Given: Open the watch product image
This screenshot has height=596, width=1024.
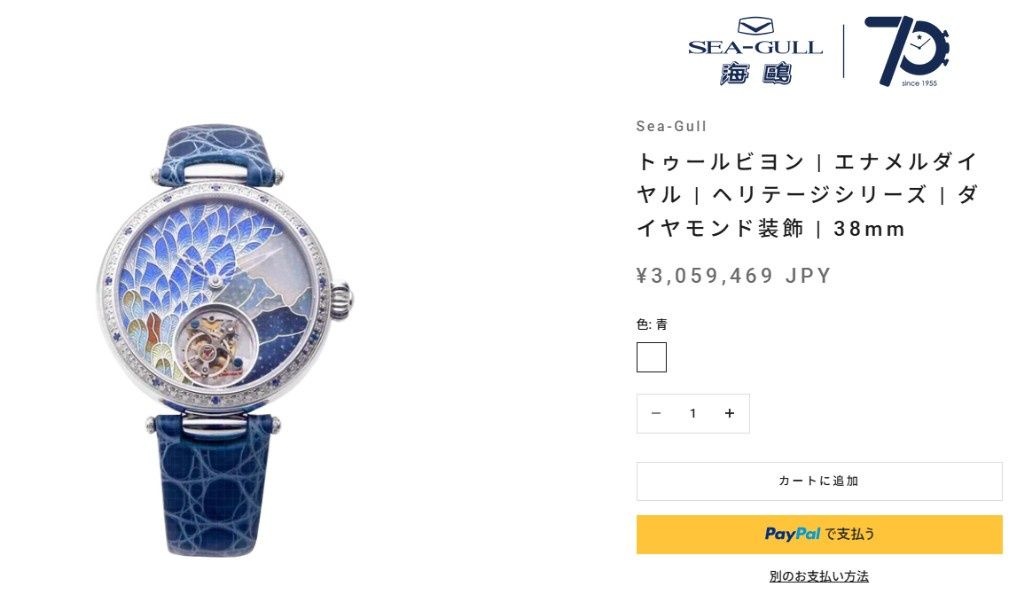Looking at the screenshot, I should click(224, 339).
